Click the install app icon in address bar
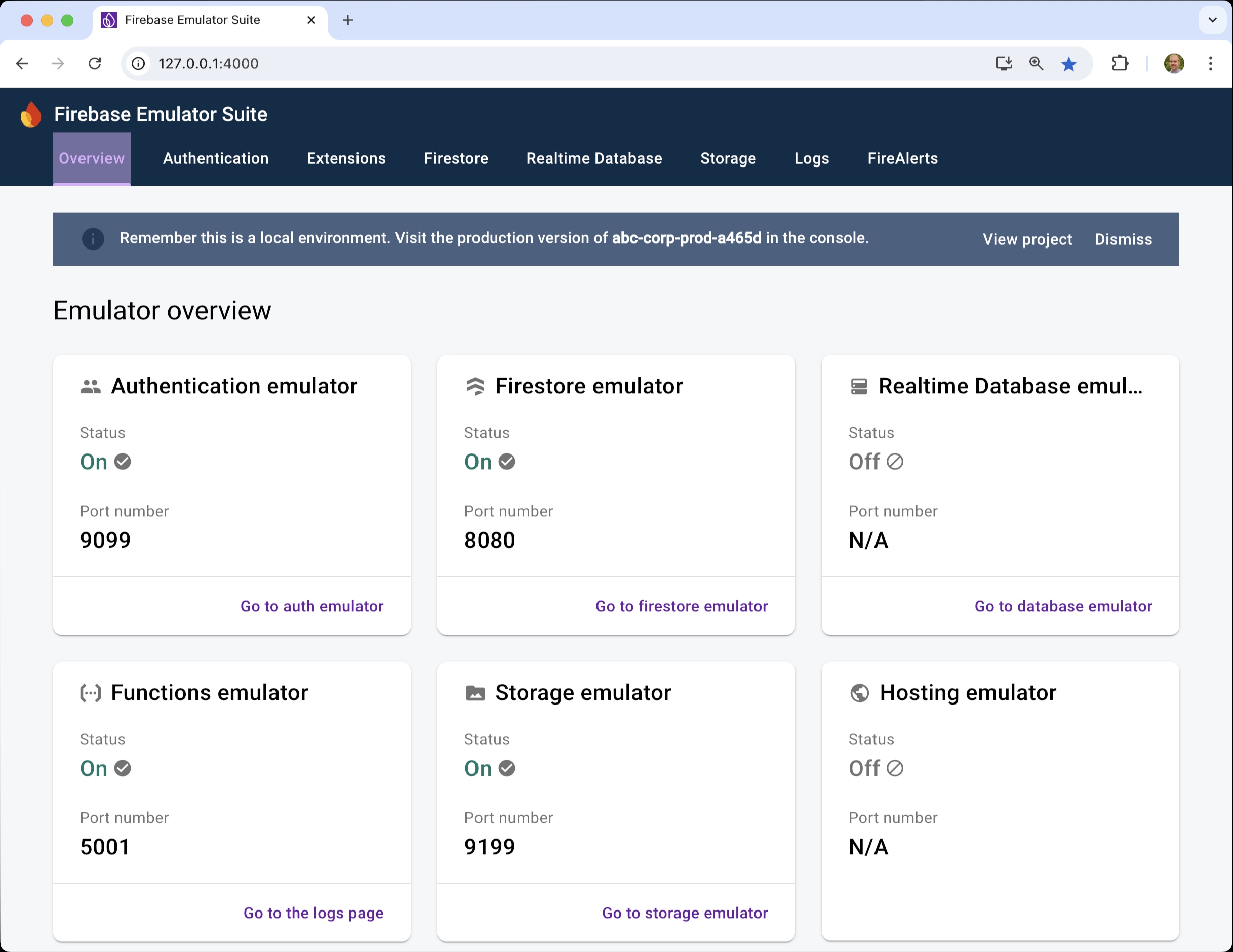Image resolution: width=1233 pixels, height=952 pixels. [1004, 64]
